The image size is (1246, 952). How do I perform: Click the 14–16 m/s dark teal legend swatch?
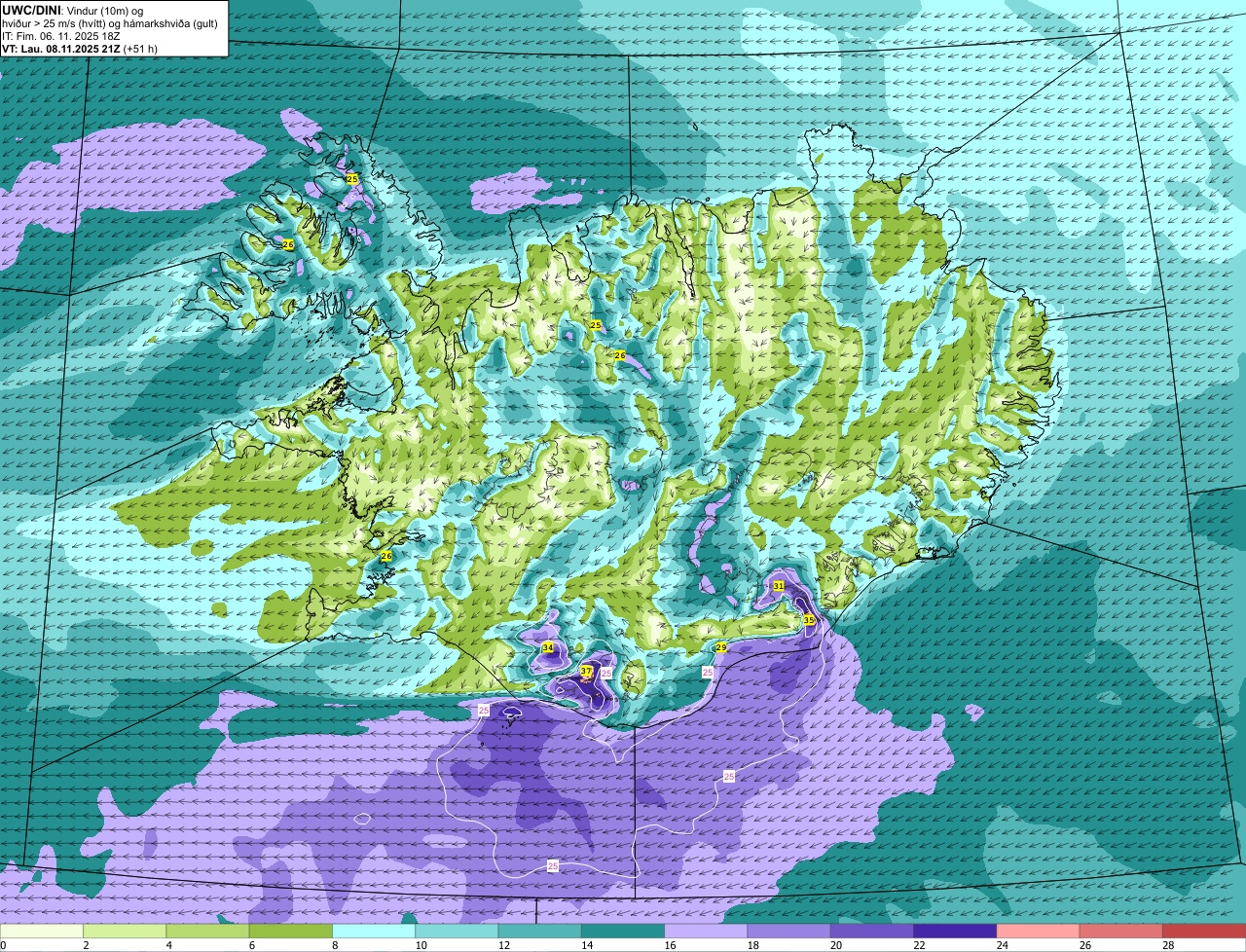coord(623,931)
